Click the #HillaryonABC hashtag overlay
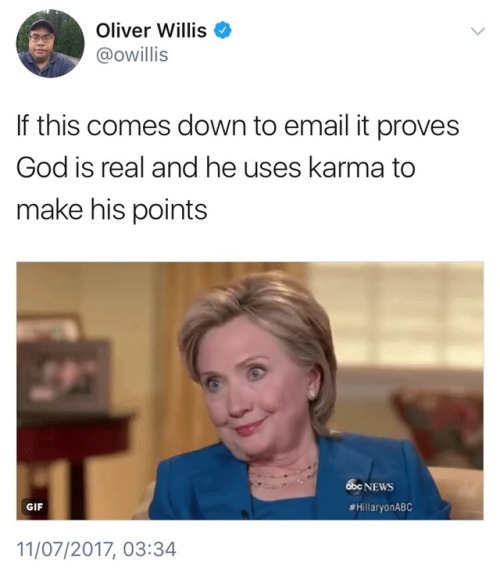500x568 pixels. click(x=380, y=507)
